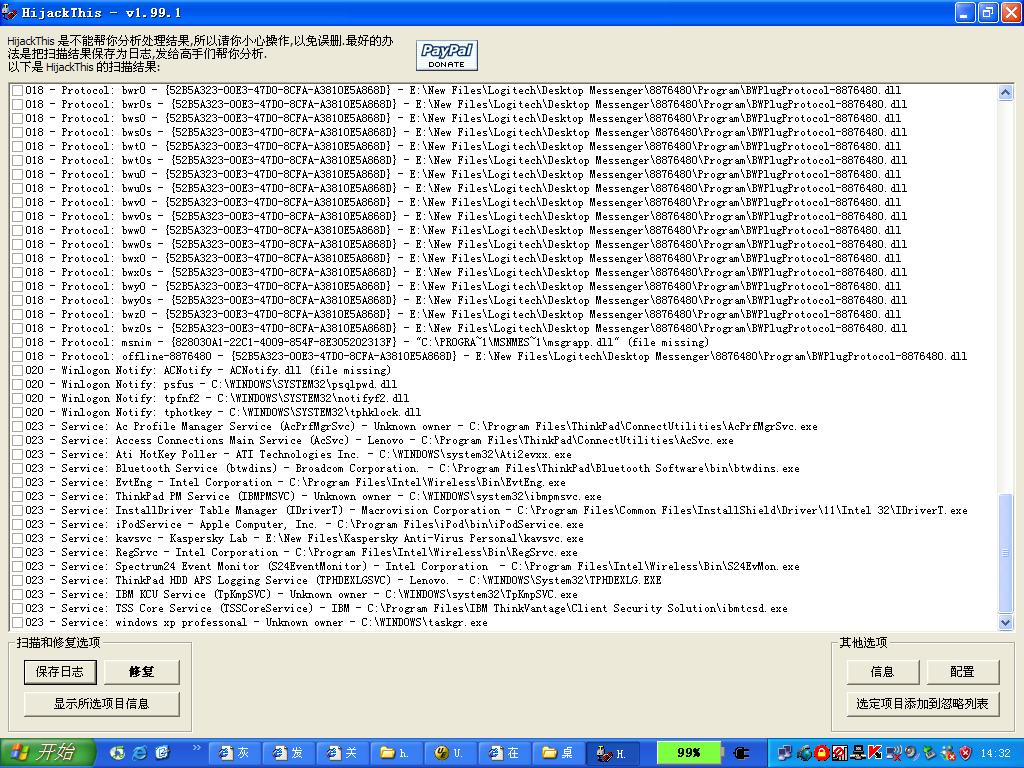Open the taskbar folder window labeled h.
Viewport: 1024px width, 768px height.
pyautogui.click(x=396, y=753)
